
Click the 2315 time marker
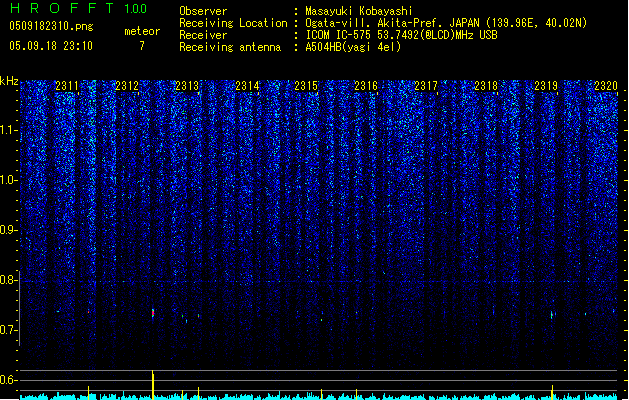[306, 86]
